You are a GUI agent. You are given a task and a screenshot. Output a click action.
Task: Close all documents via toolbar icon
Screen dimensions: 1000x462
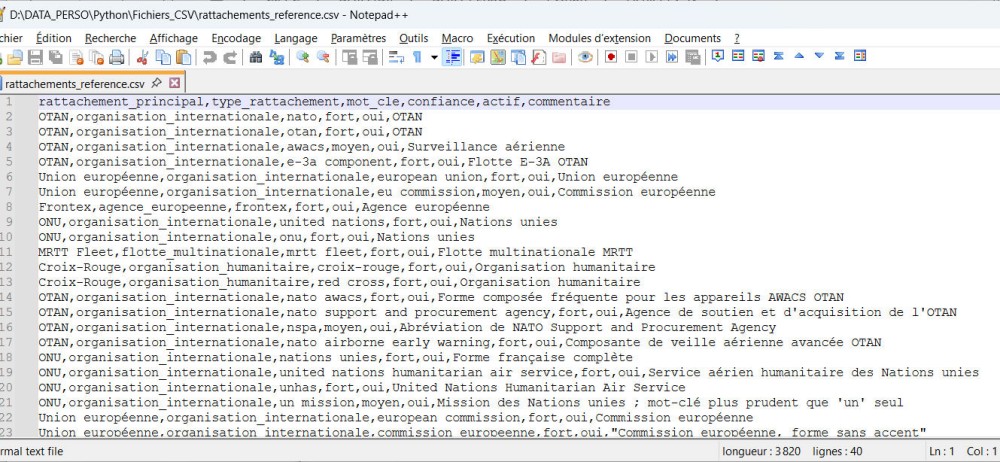pos(96,57)
